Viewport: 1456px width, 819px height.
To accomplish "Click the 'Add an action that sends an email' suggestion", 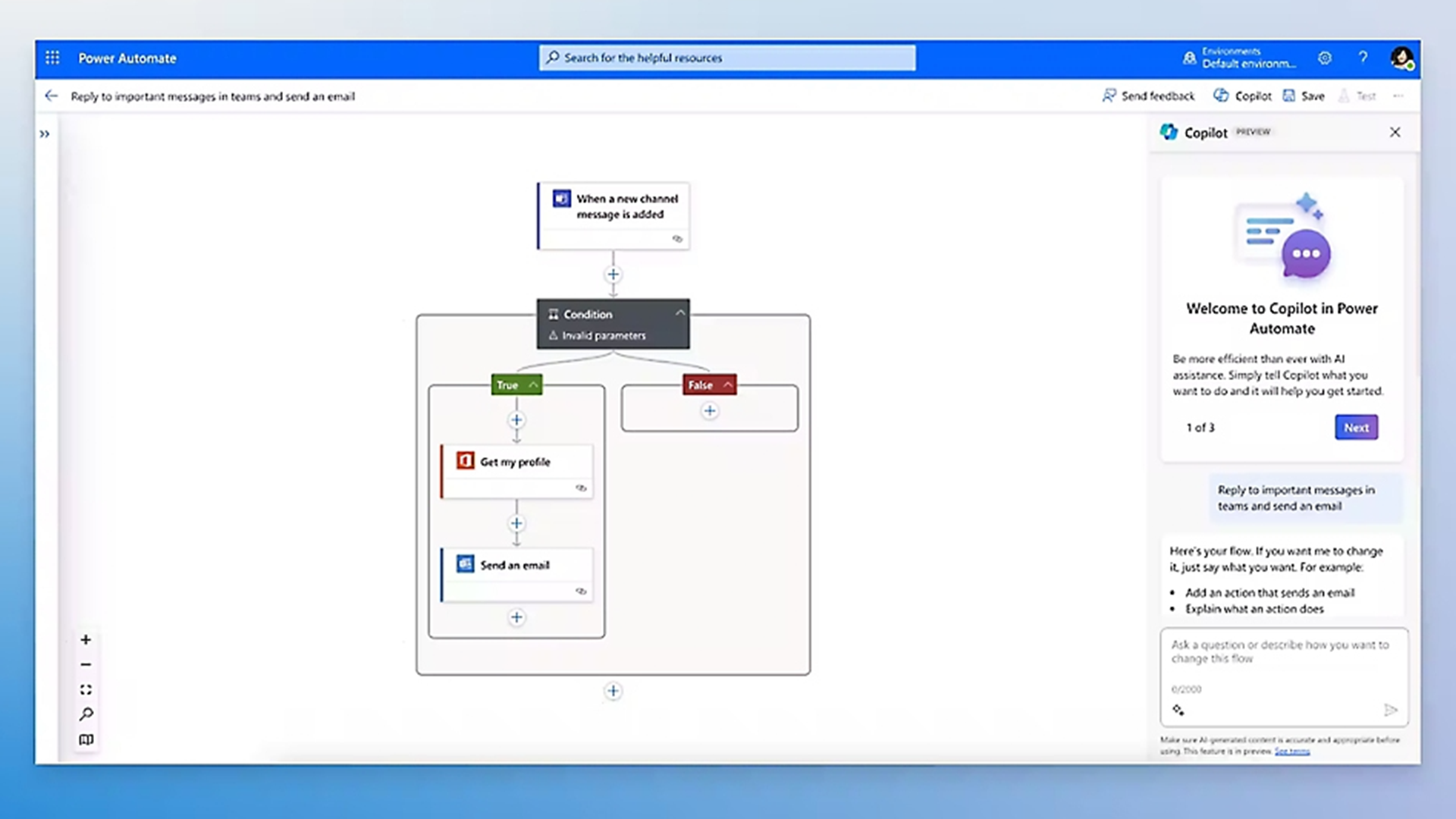I will pos(1270,593).
